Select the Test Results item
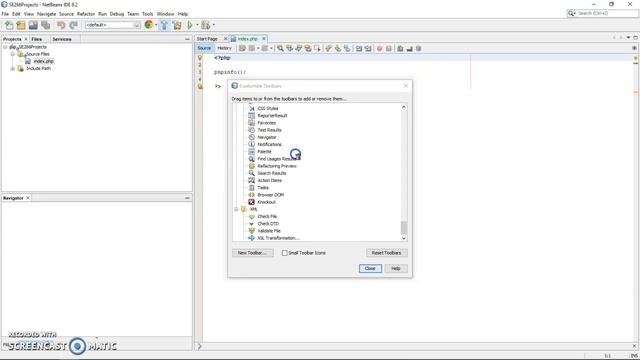 point(269,130)
